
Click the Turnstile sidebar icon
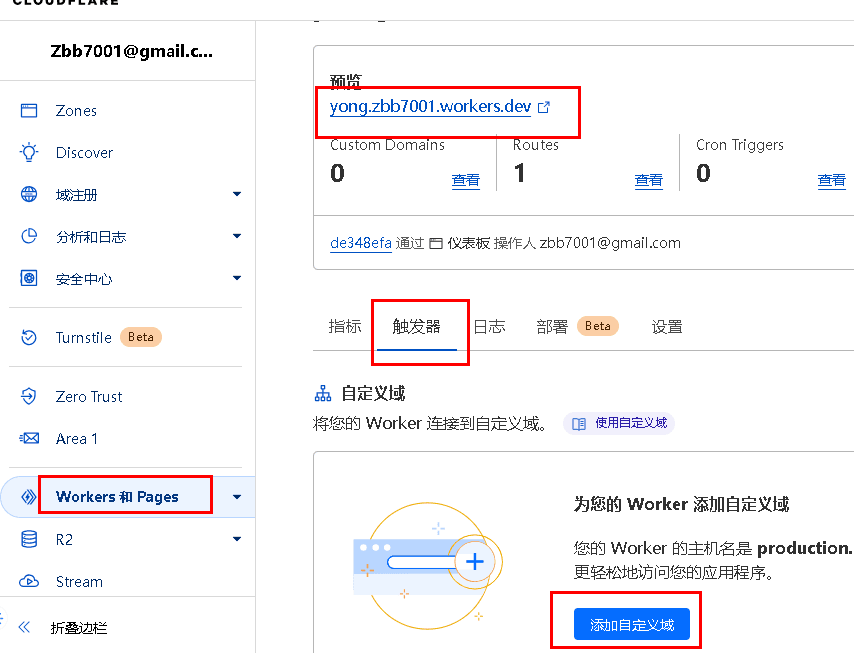[29, 338]
